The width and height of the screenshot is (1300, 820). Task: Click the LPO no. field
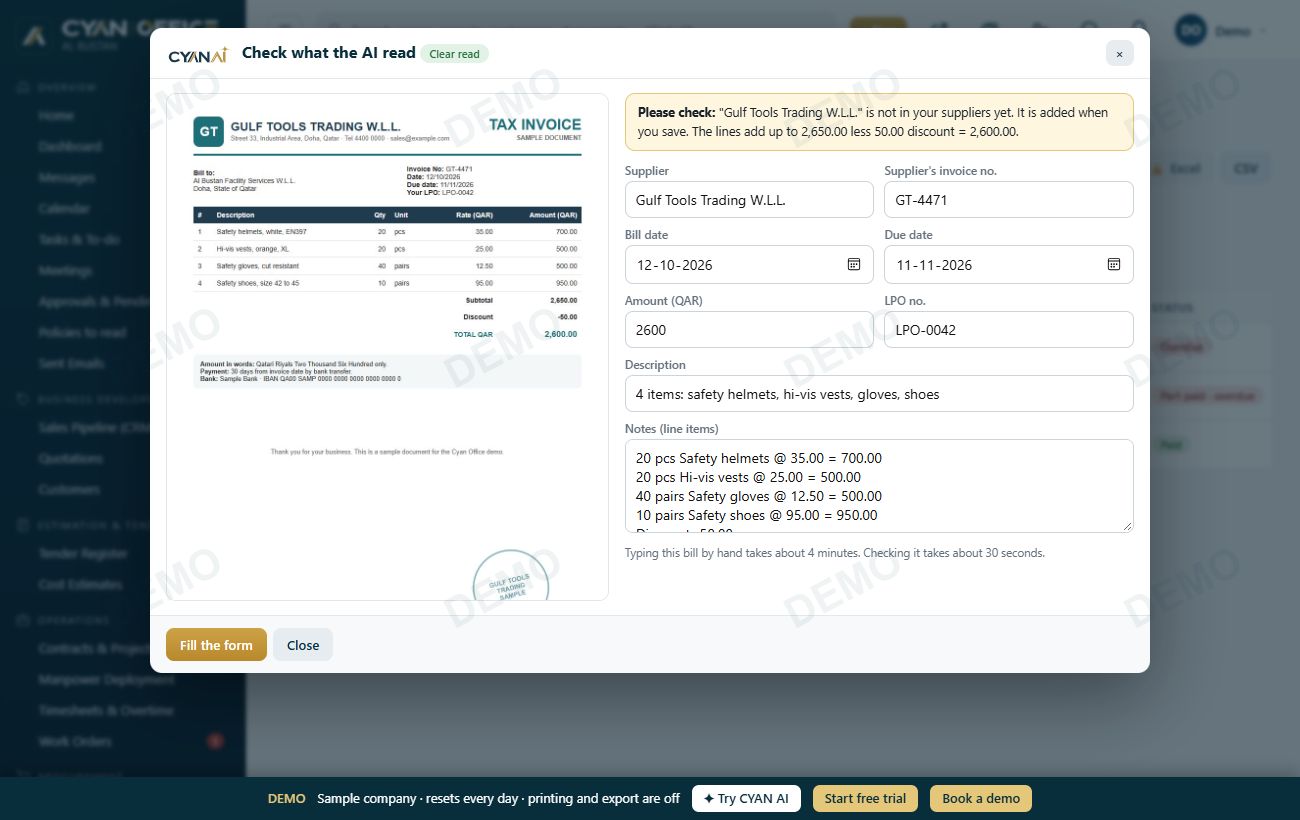coord(1009,330)
